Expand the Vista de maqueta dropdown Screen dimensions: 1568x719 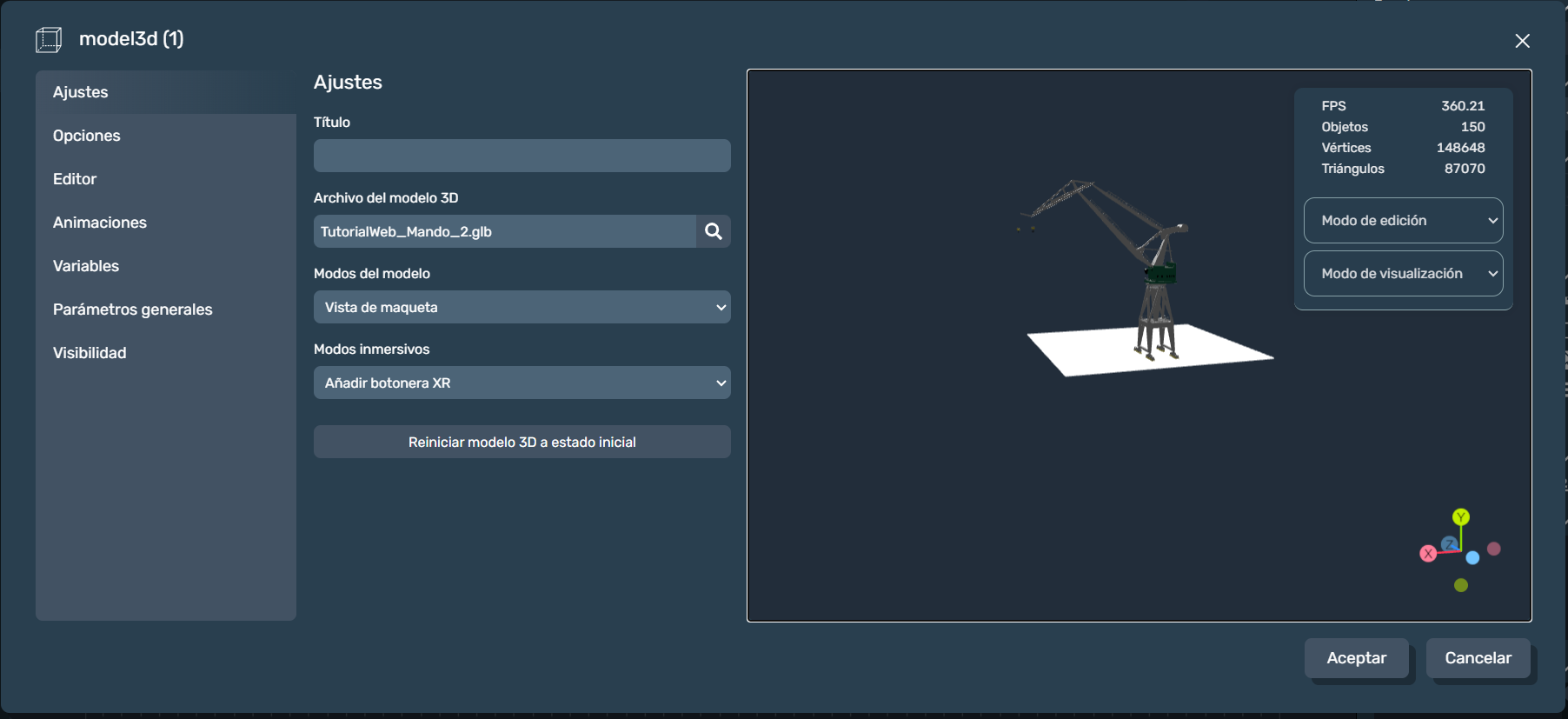[x=522, y=307]
